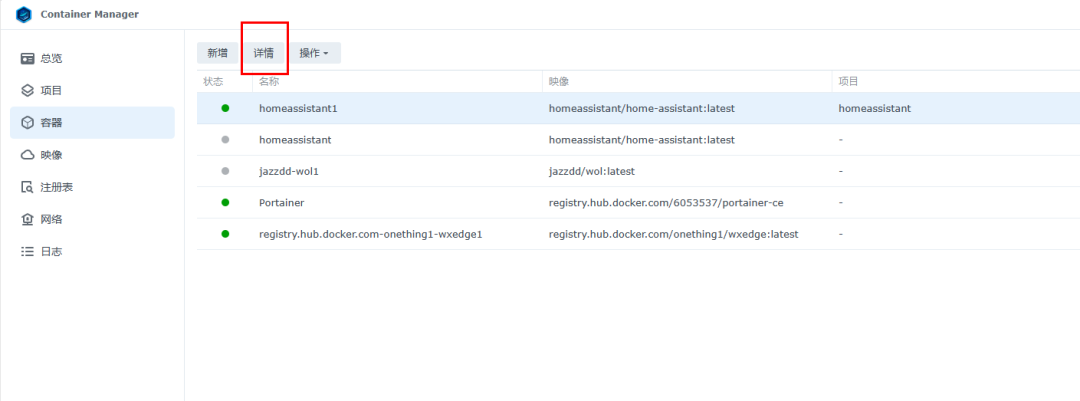Open the 日志 log list icon

coord(27,251)
